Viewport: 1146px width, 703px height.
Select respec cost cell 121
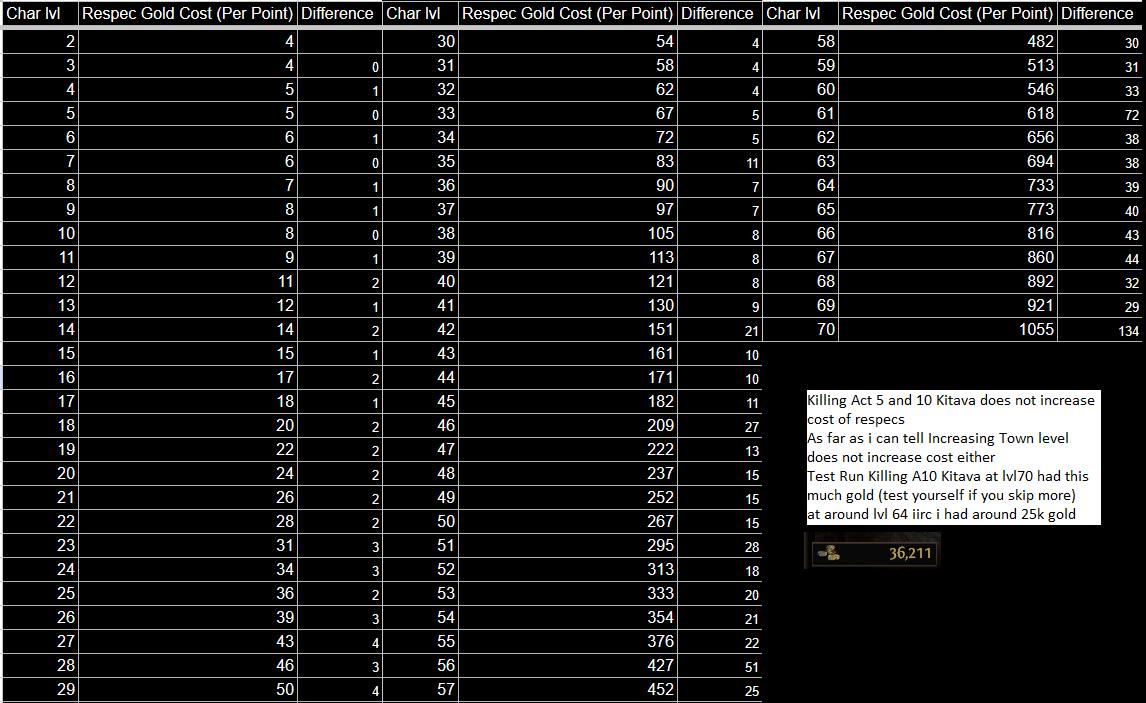coord(568,281)
